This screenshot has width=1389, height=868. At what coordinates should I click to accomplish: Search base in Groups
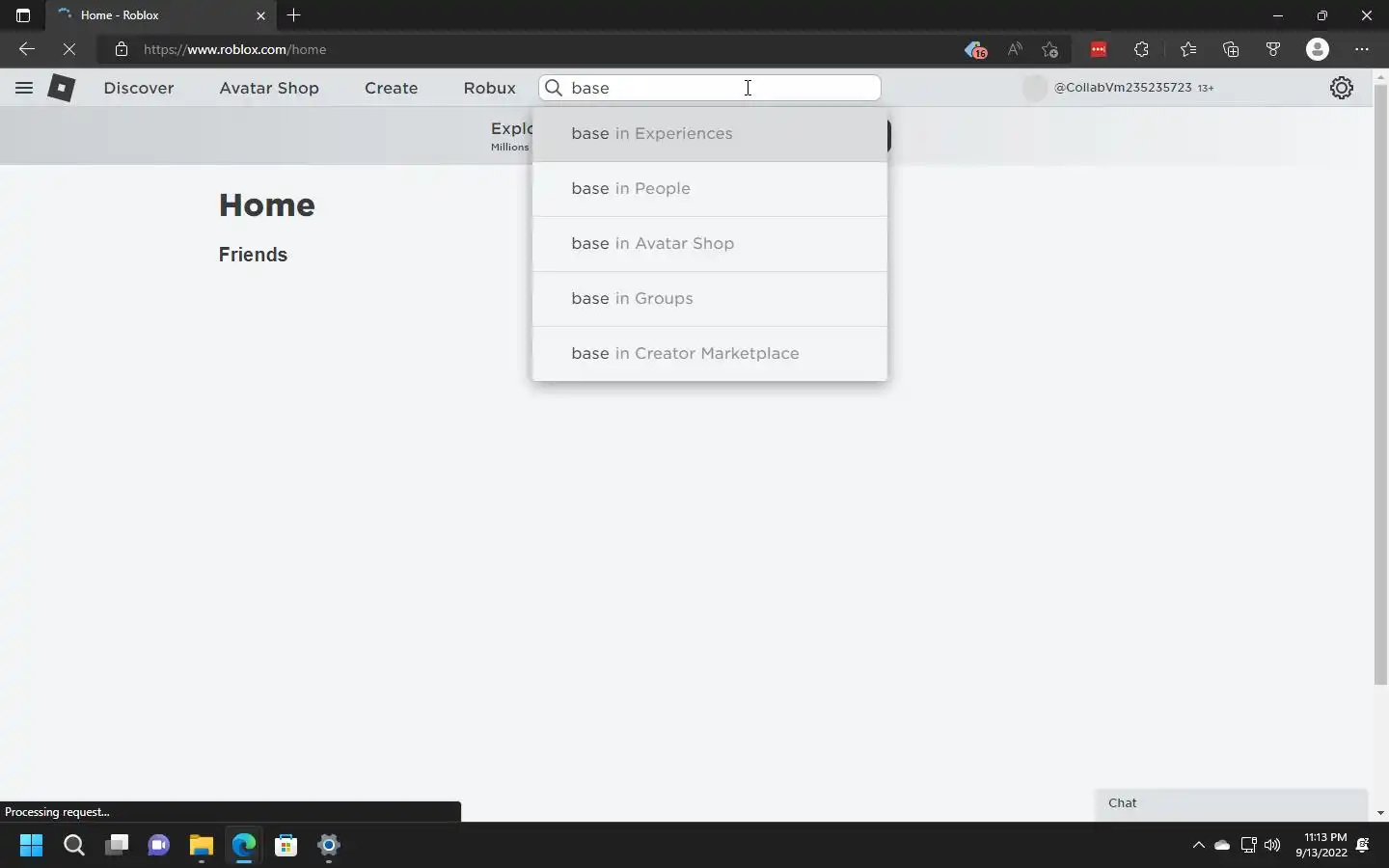[x=710, y=299]
